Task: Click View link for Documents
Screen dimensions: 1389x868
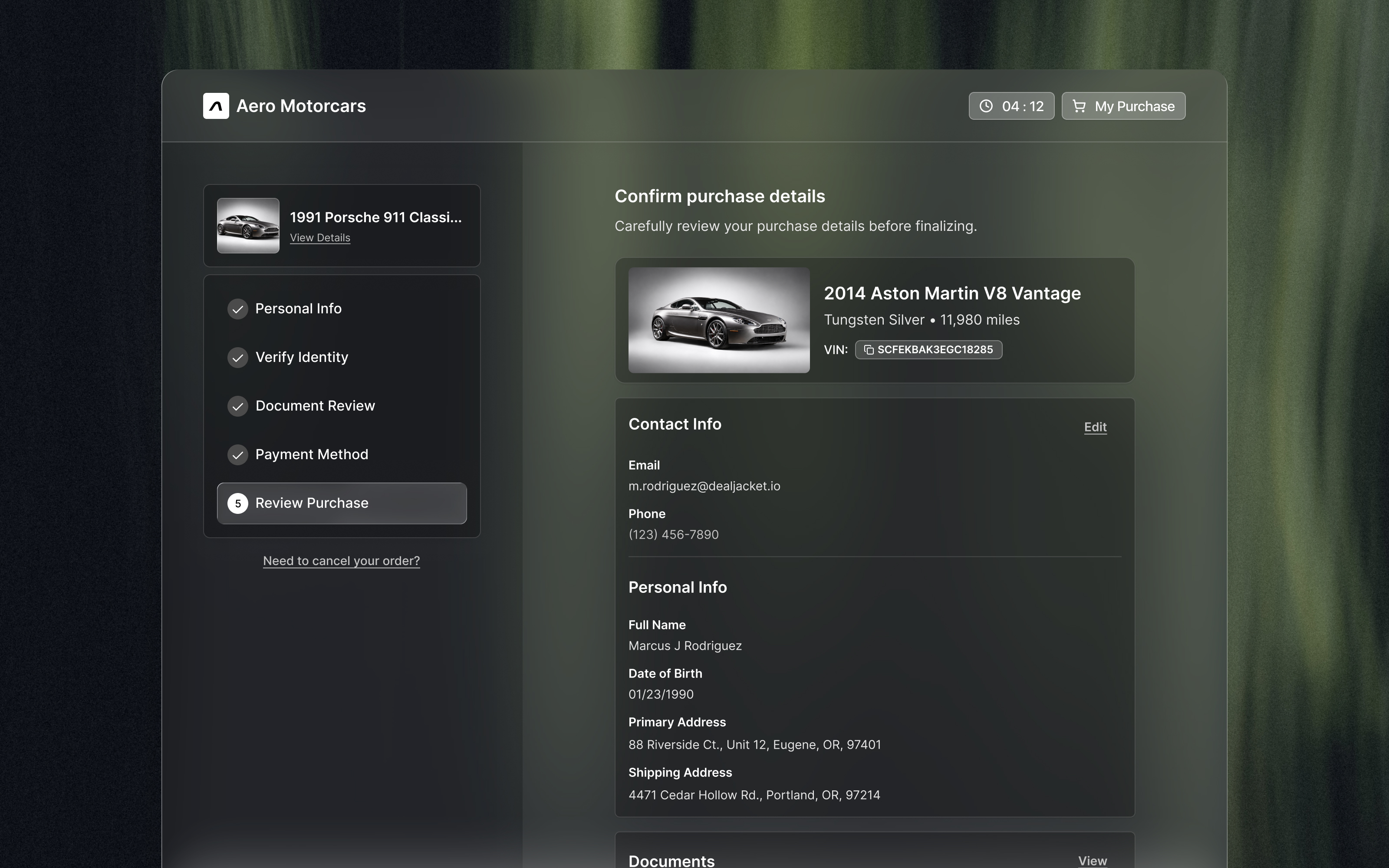Action: 1092,861
